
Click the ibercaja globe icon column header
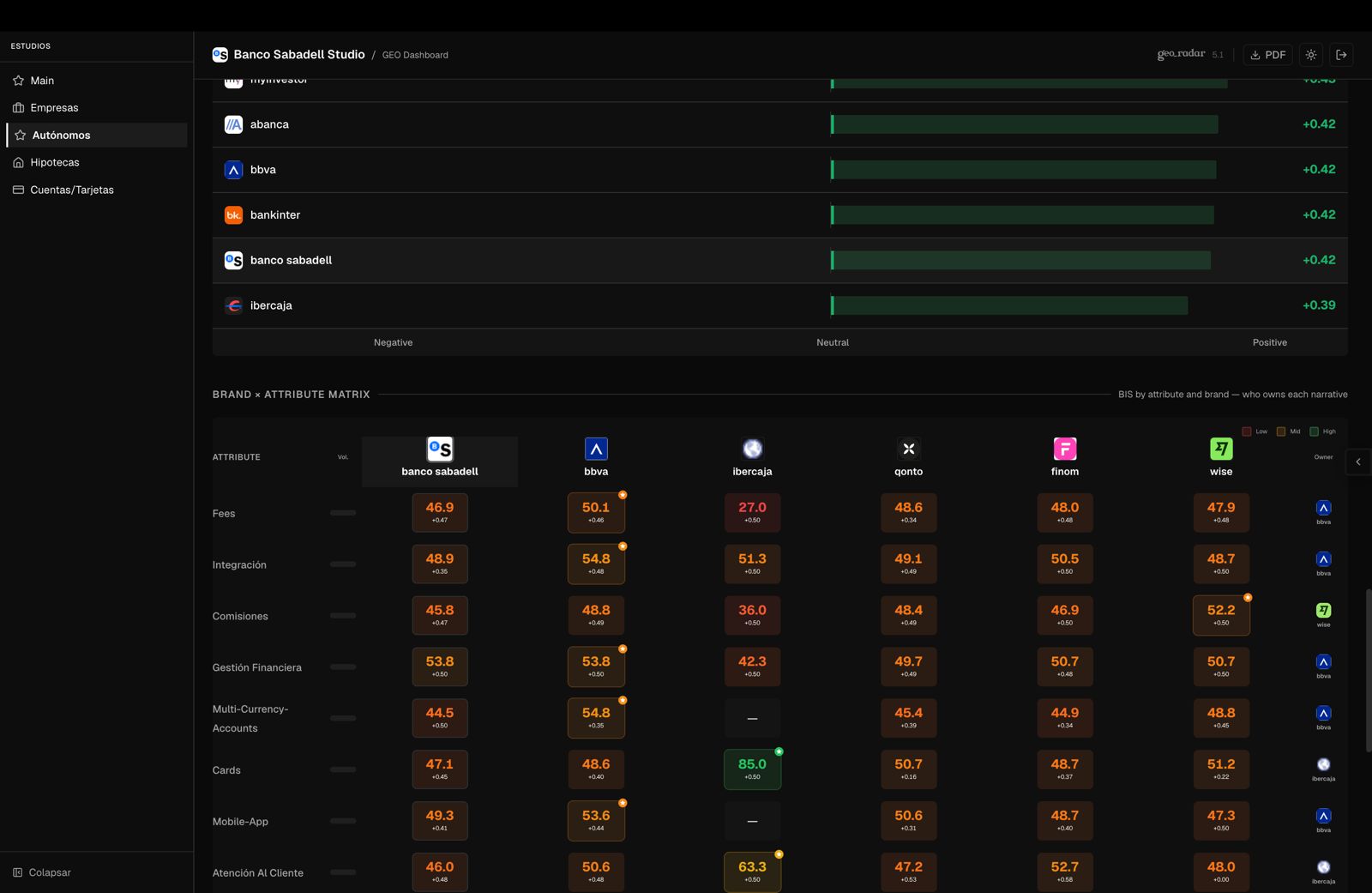click(752, 449)
